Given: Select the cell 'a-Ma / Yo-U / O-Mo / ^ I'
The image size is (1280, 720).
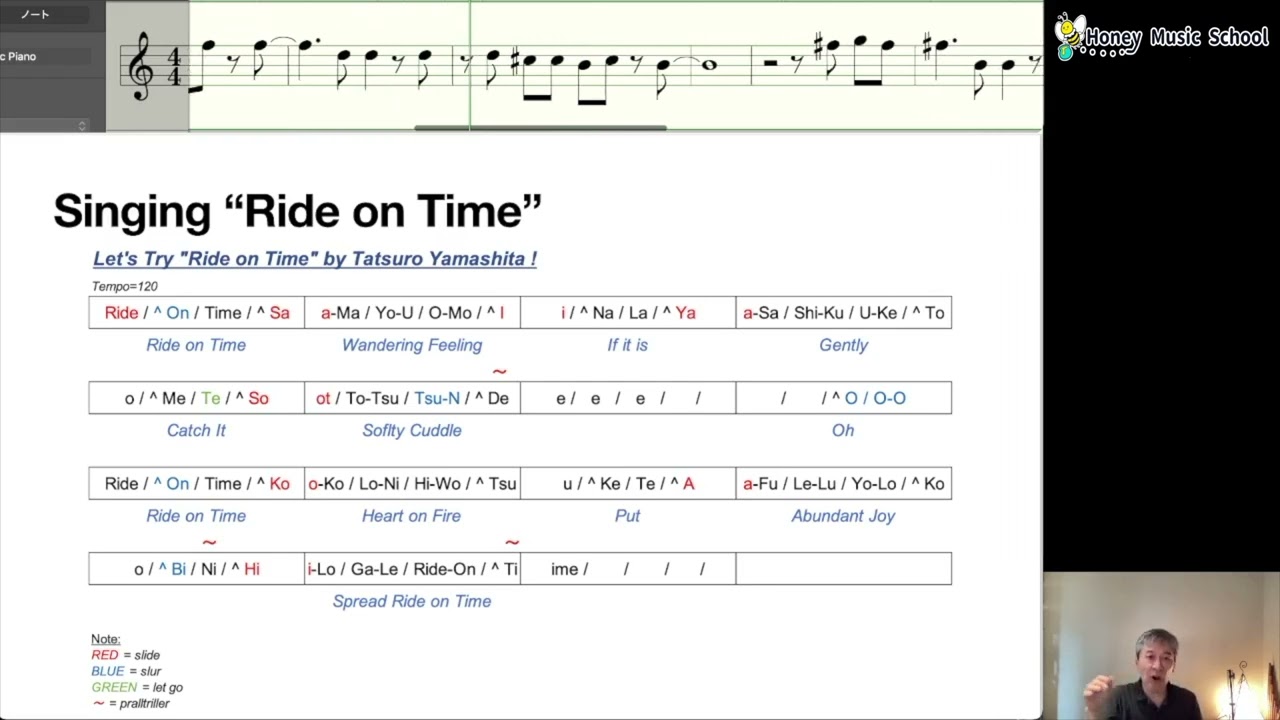Looking at the screenshot, I should [x=412, y=313].
